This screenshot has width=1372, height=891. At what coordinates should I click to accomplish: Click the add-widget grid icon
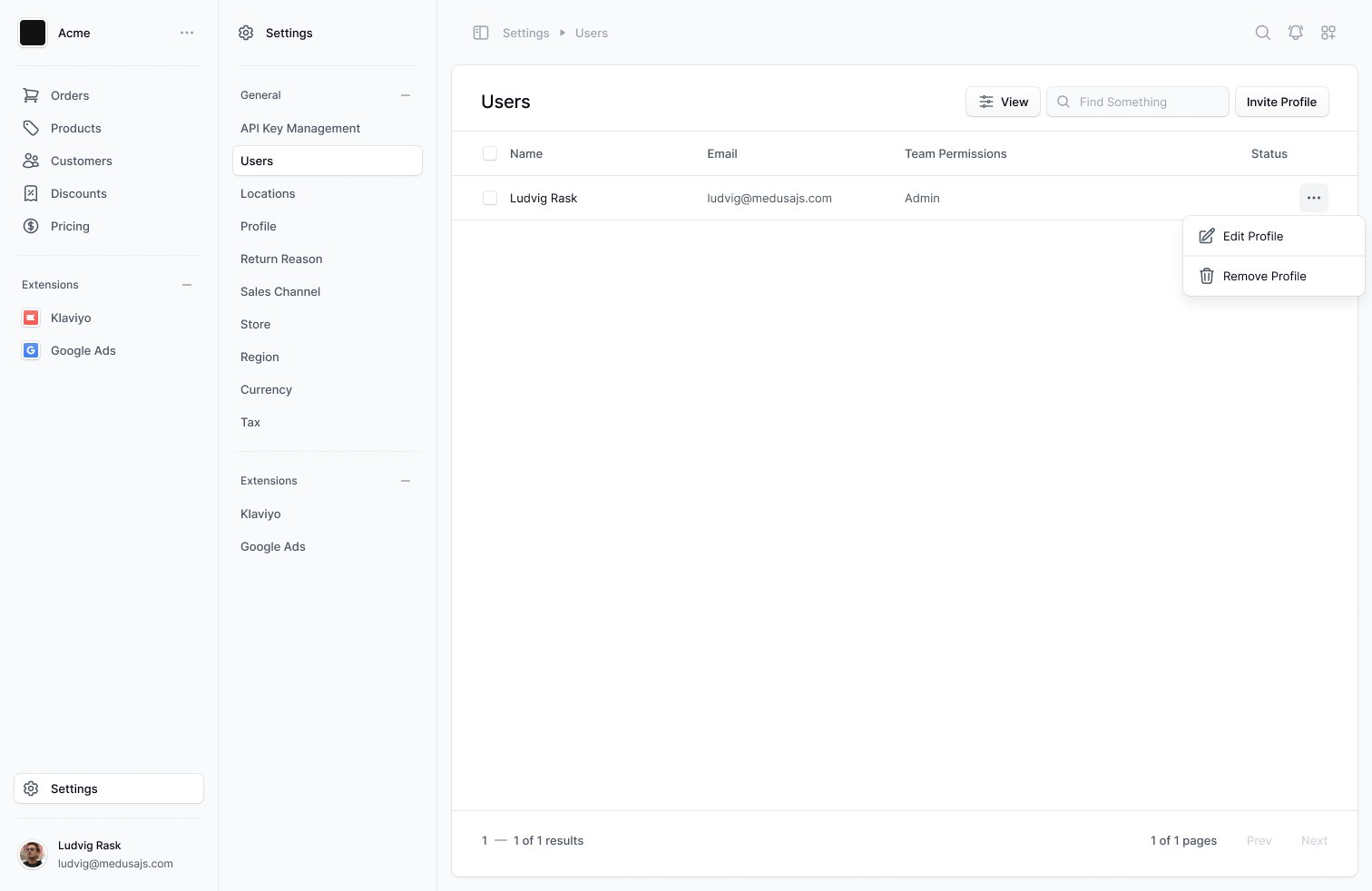(x=1328, y=33)
